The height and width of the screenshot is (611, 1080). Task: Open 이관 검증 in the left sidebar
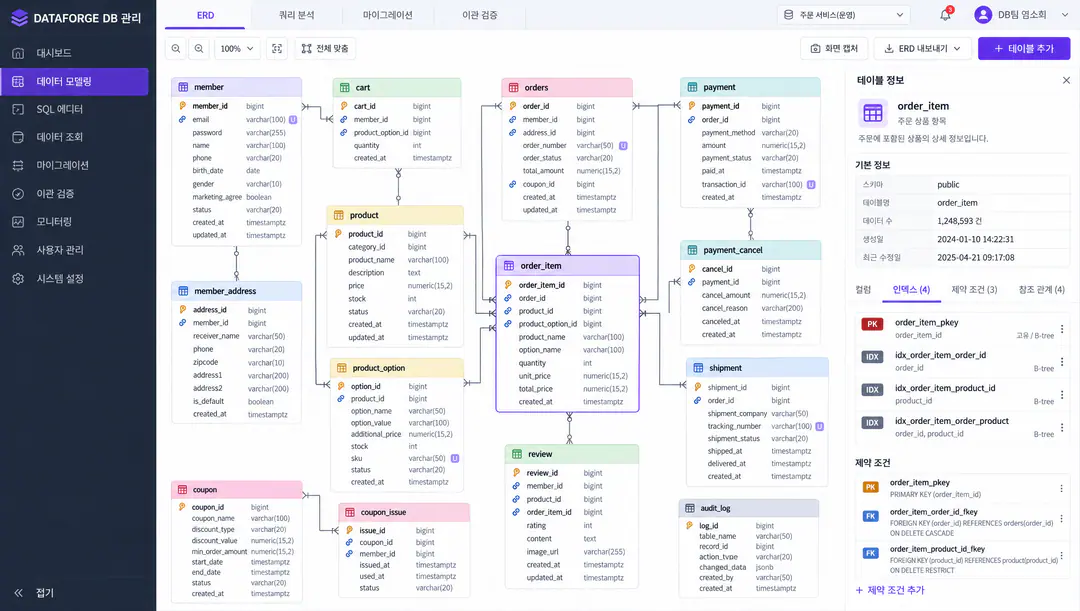point(74,194)
